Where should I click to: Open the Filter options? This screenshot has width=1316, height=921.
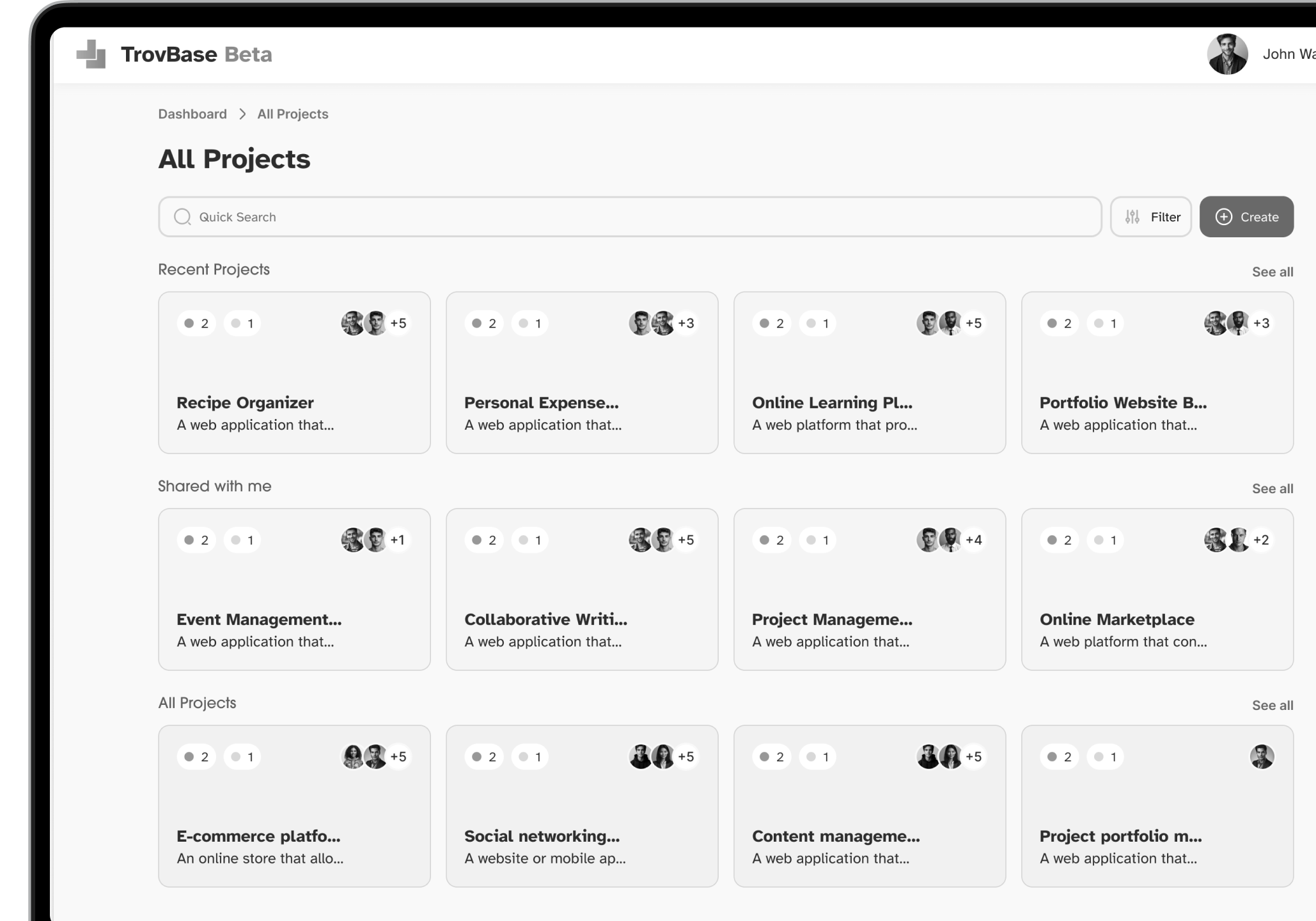[1151, 217]
